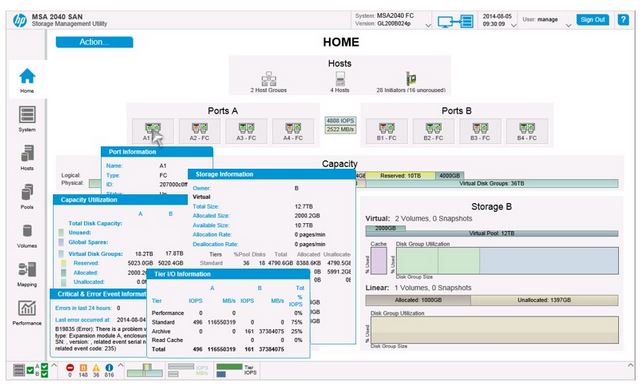Click the 4000GB capacity bar segment

(450, 175)
